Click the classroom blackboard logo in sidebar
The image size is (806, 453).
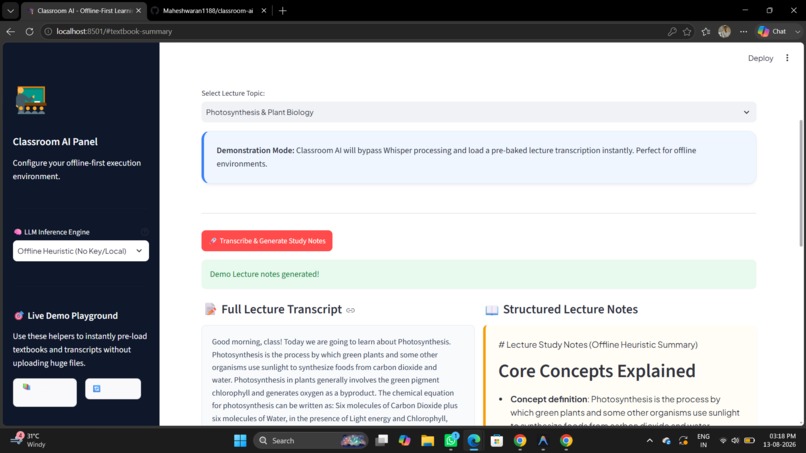31,100
